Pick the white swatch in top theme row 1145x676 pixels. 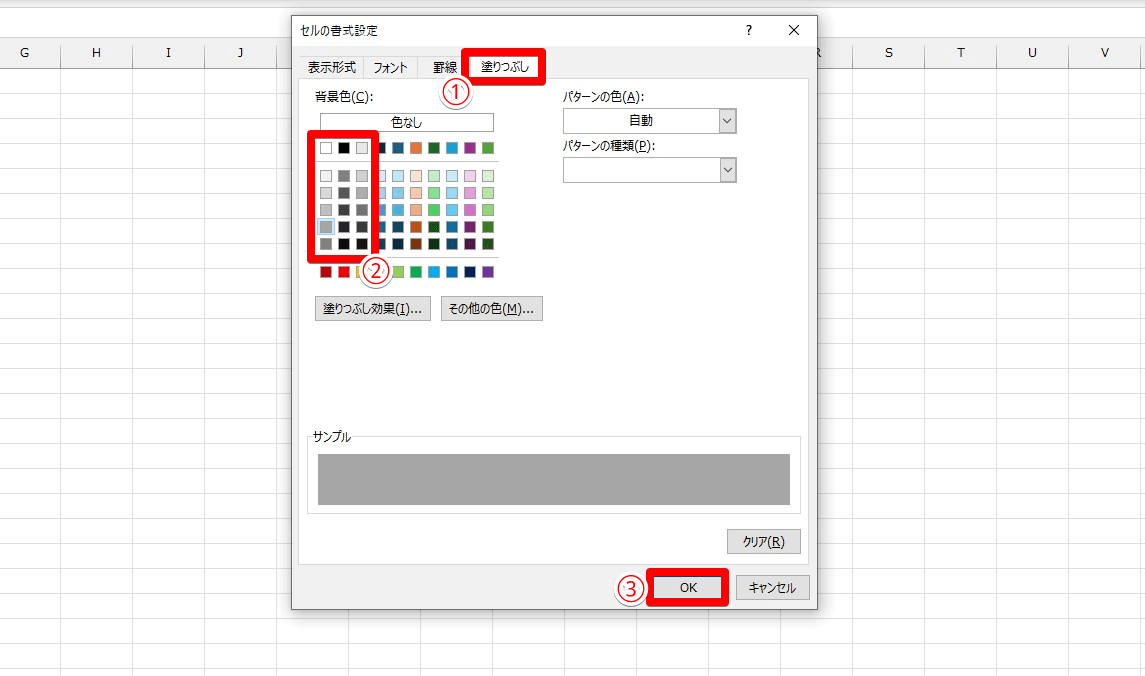pos(326,148)
